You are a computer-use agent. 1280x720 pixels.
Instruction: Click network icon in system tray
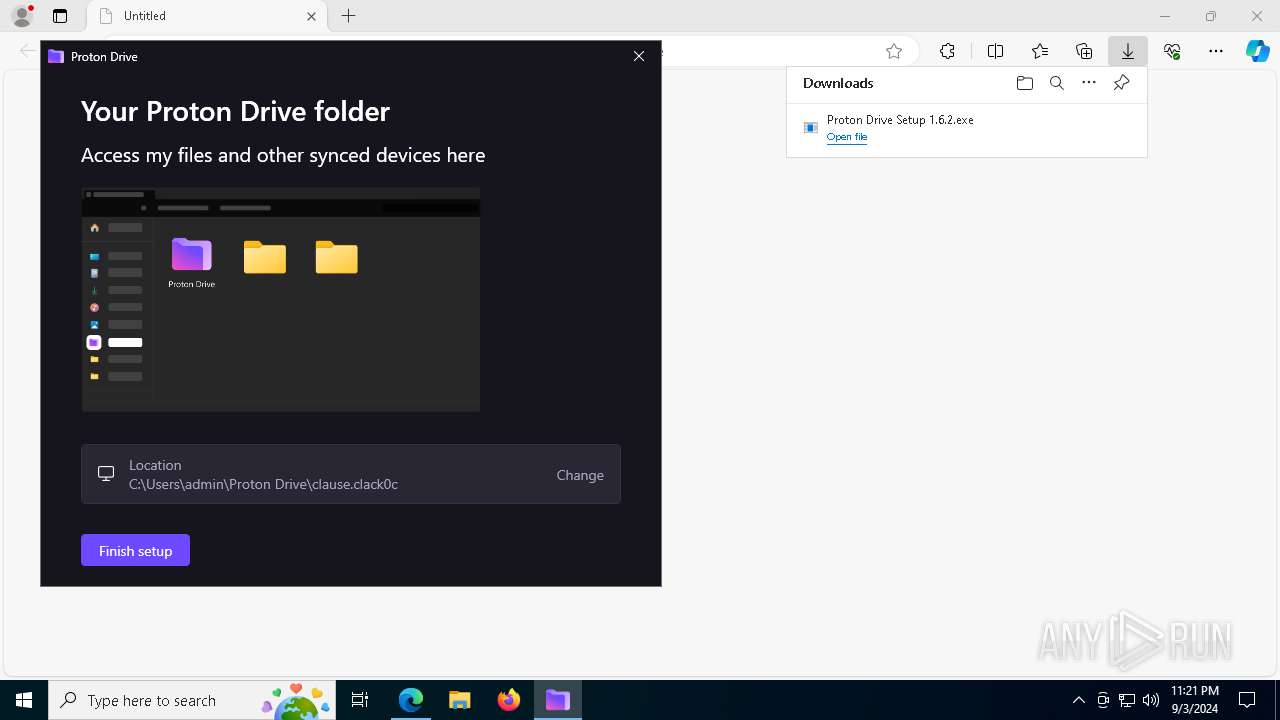pos(1127,700)
